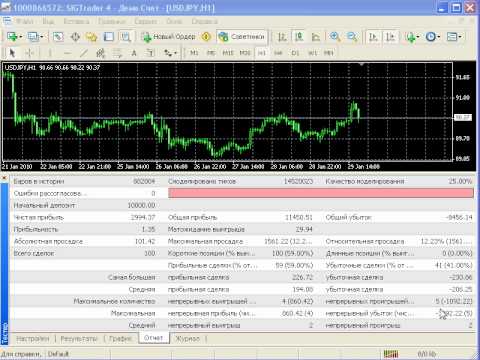Click the pink modeling quality bar
This screenshot has height=360, width=480.
[321, 193]
